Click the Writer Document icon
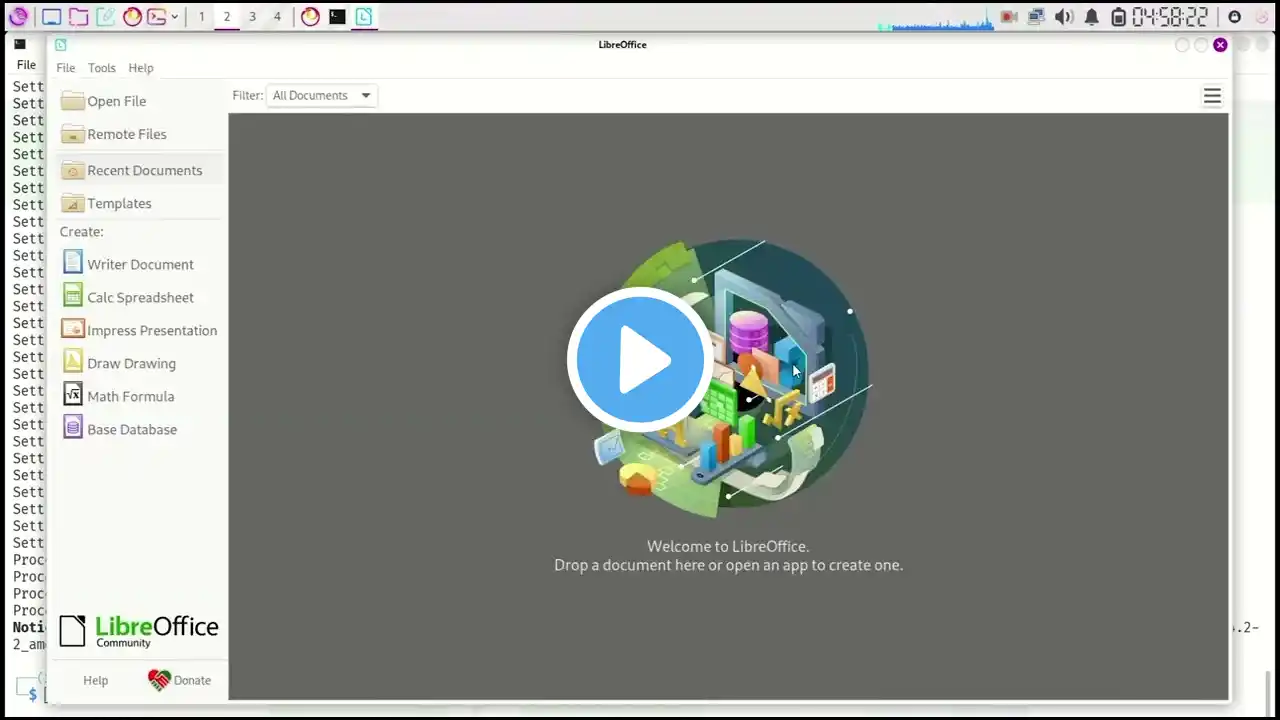The image size is (1280, 720). pyautogui.click(x=72, y=263)
